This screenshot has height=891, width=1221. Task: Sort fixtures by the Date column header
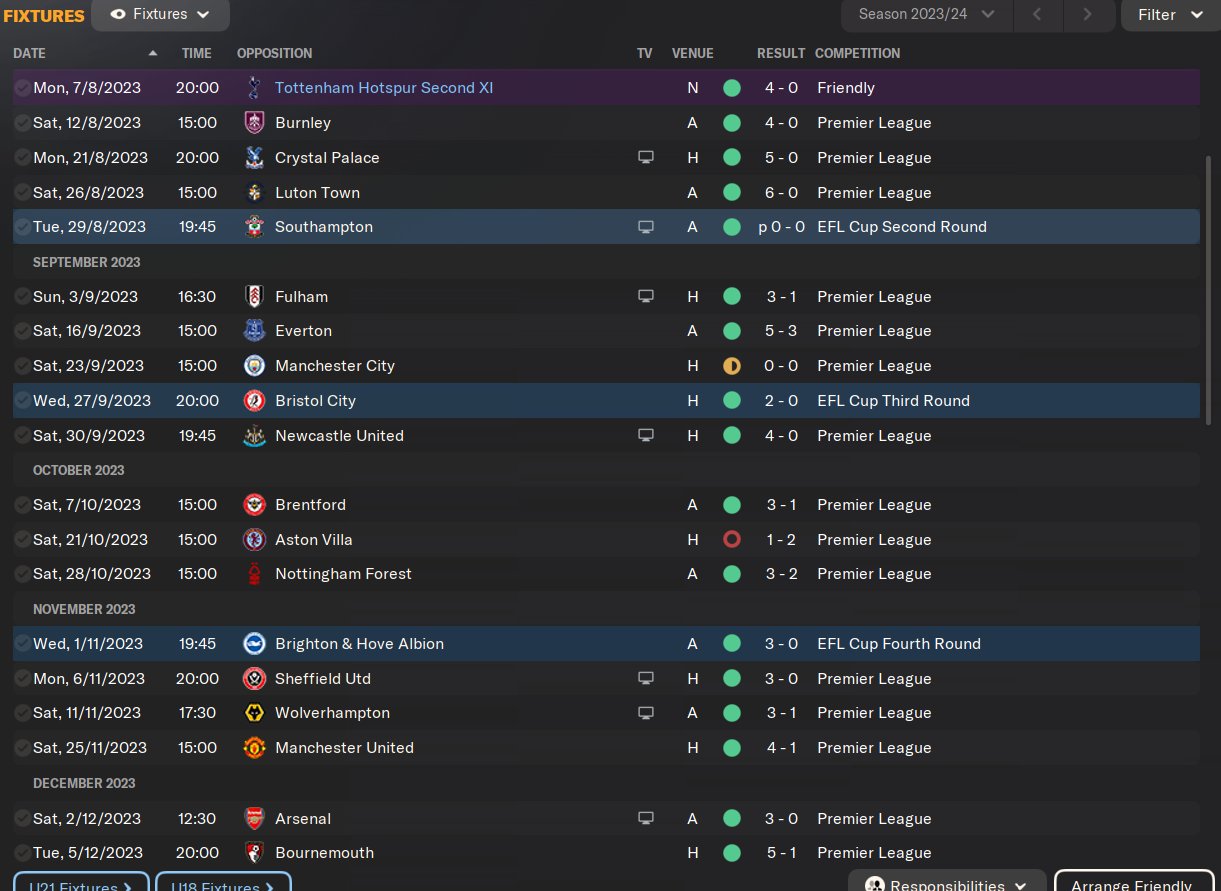[x=30, y=53]
